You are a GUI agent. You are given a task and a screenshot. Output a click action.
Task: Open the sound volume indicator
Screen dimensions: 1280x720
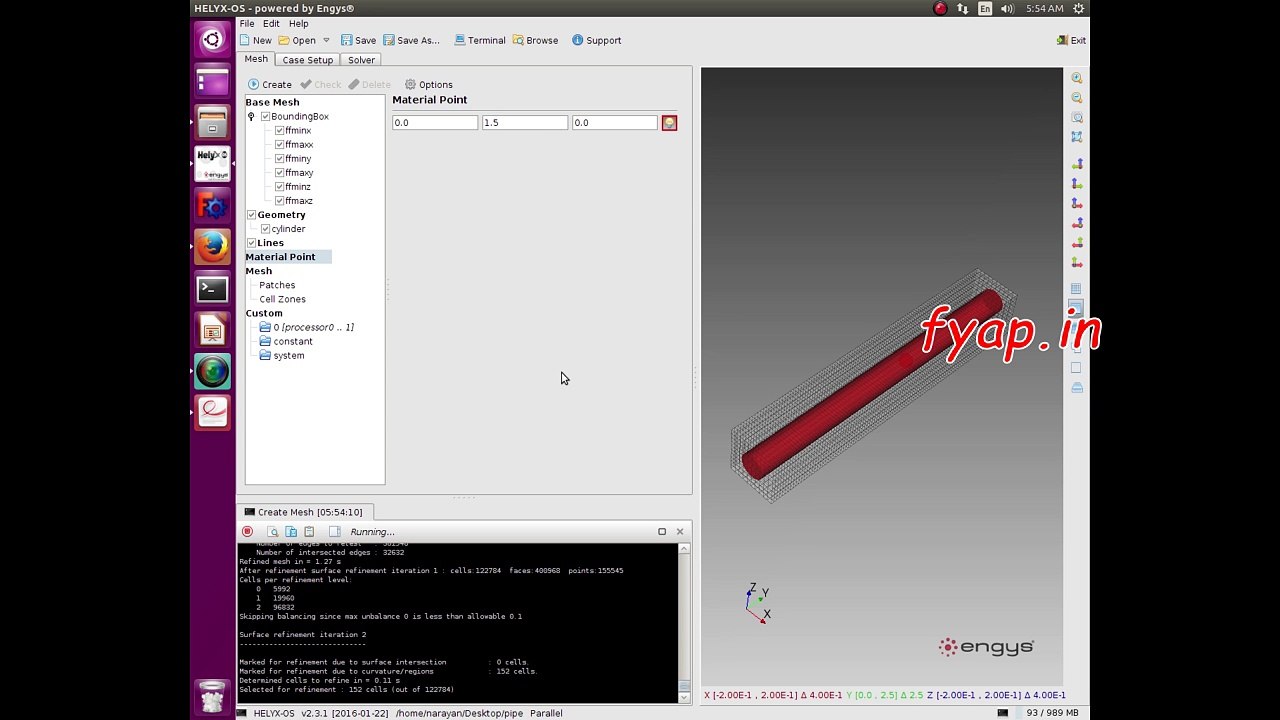[x=1006, y=8]
